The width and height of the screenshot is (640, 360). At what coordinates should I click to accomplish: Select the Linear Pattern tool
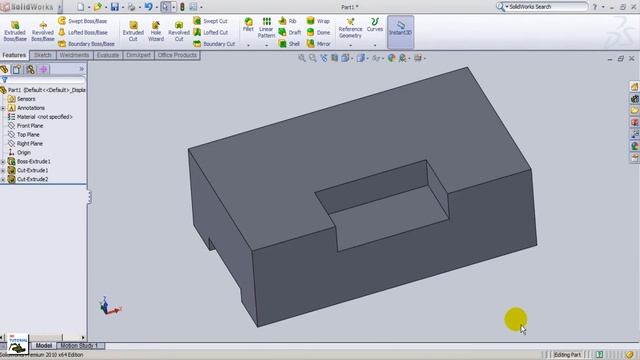(266, 28)
